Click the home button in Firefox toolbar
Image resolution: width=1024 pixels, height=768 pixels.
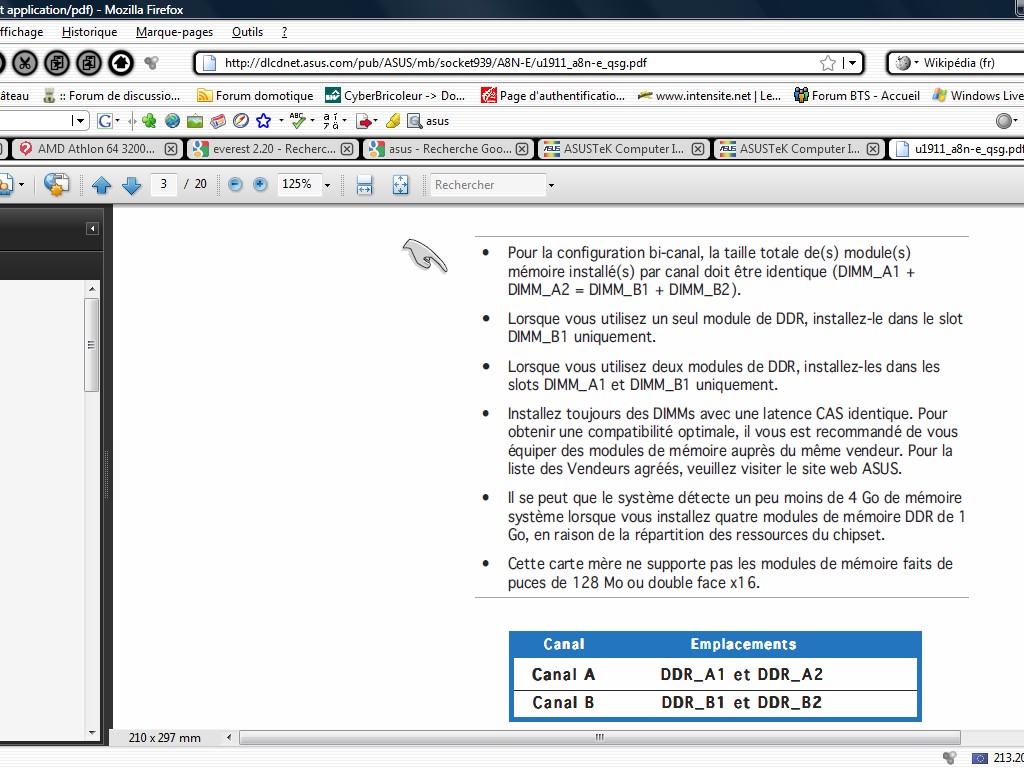(x=121, y=63)
